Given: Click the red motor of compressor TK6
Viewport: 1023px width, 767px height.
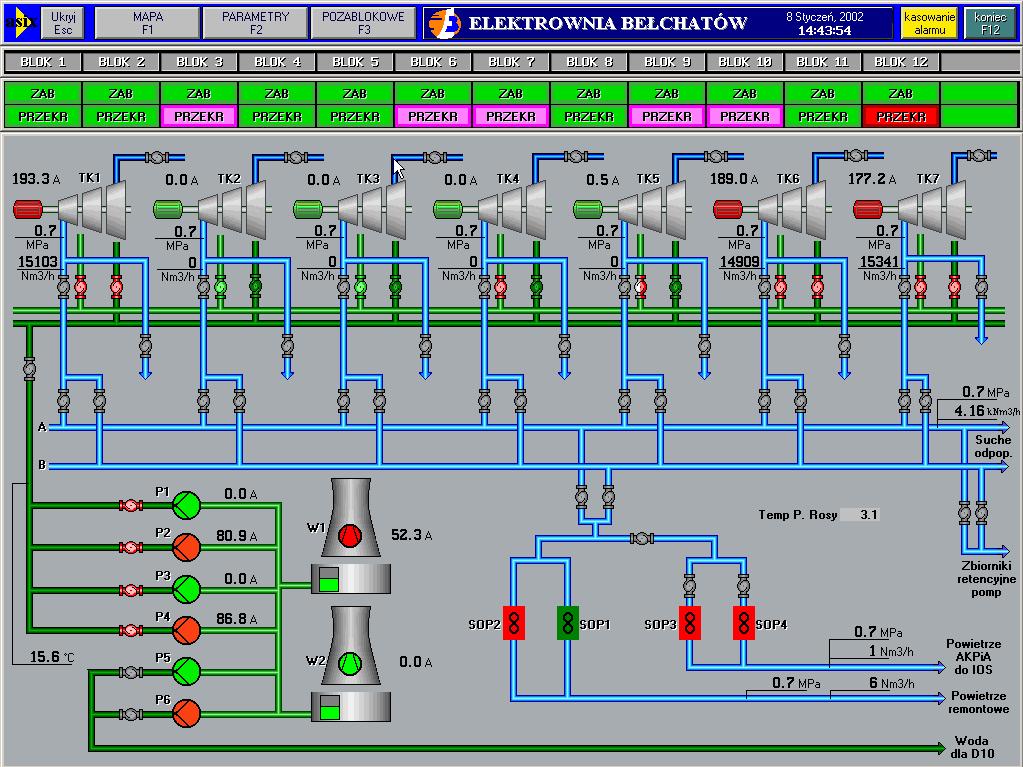Looking at the screenshot, I should (728, 209).
